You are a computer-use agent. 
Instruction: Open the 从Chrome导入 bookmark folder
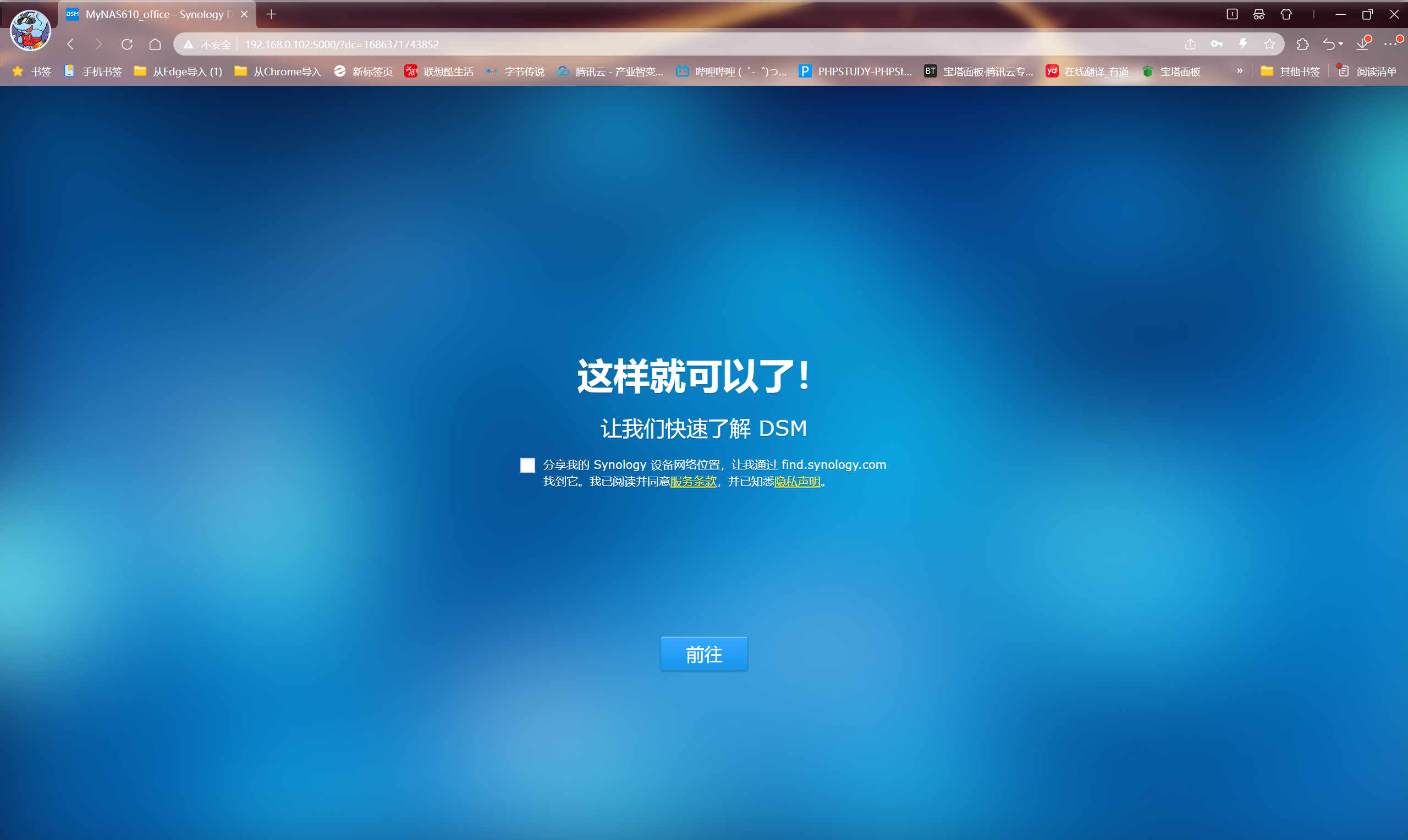tap(277, 71)
